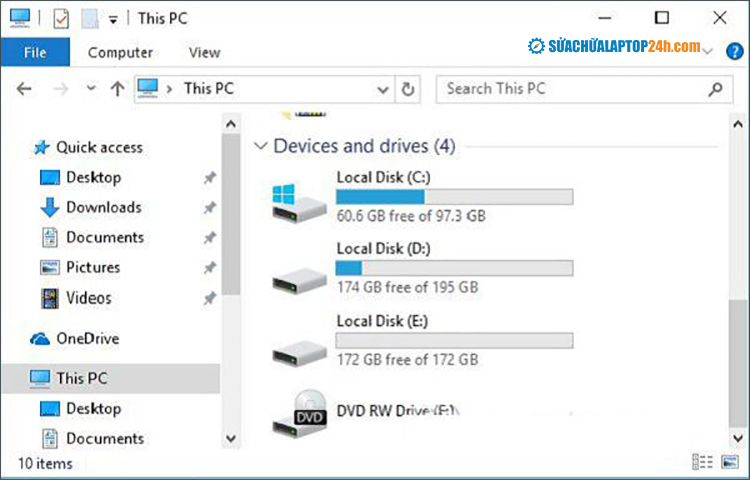This screenshot has height=480, width=750.
Task: Click the pin icon next to Pictures
Action: pyautogui.click(x=210, y=268)
